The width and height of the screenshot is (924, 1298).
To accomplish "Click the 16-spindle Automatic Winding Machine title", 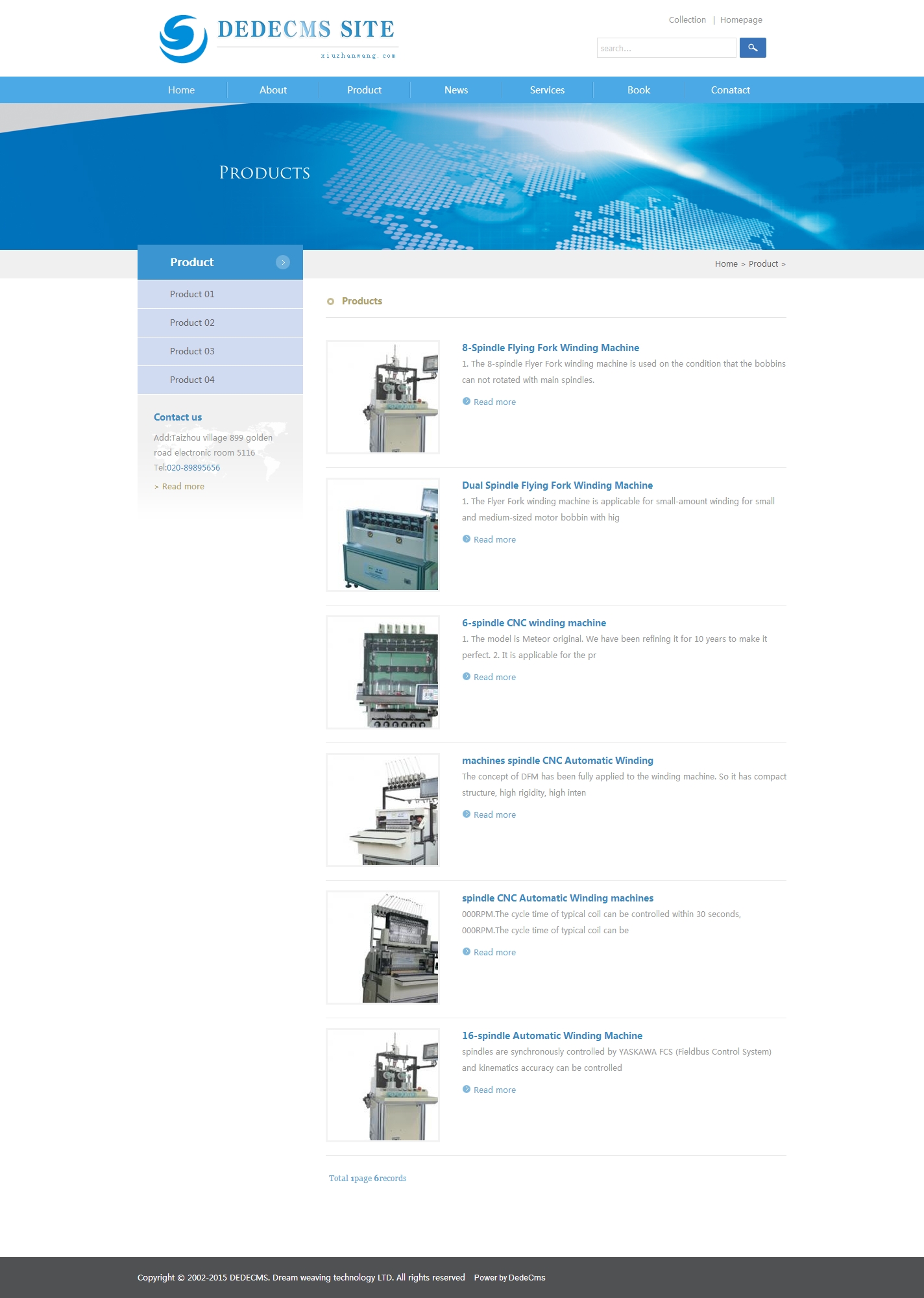I will (x=552, y=1036).
